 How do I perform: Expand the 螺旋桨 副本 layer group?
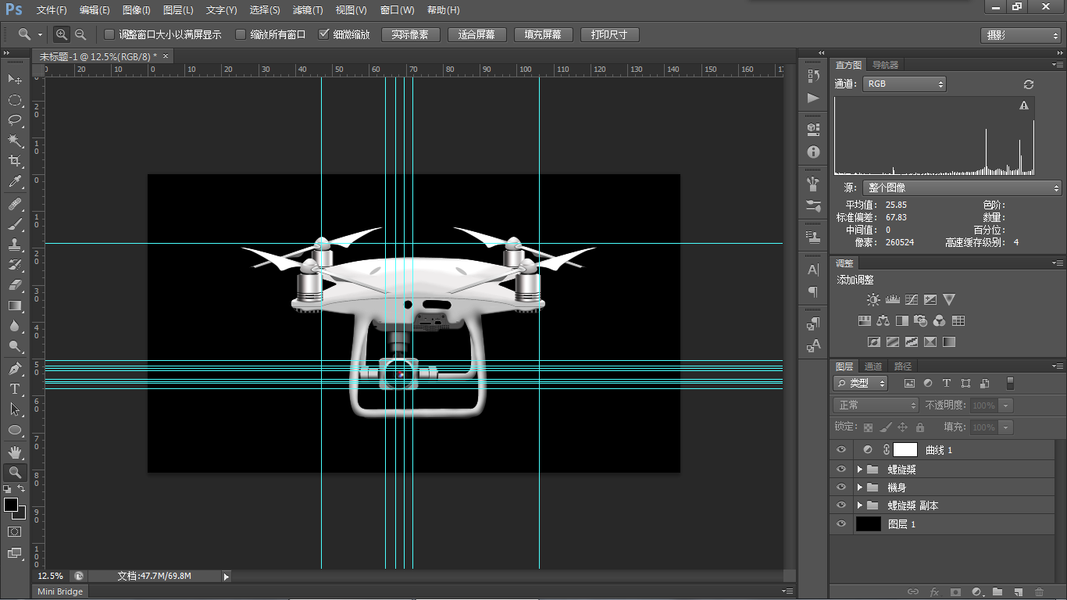pos(859,505)
